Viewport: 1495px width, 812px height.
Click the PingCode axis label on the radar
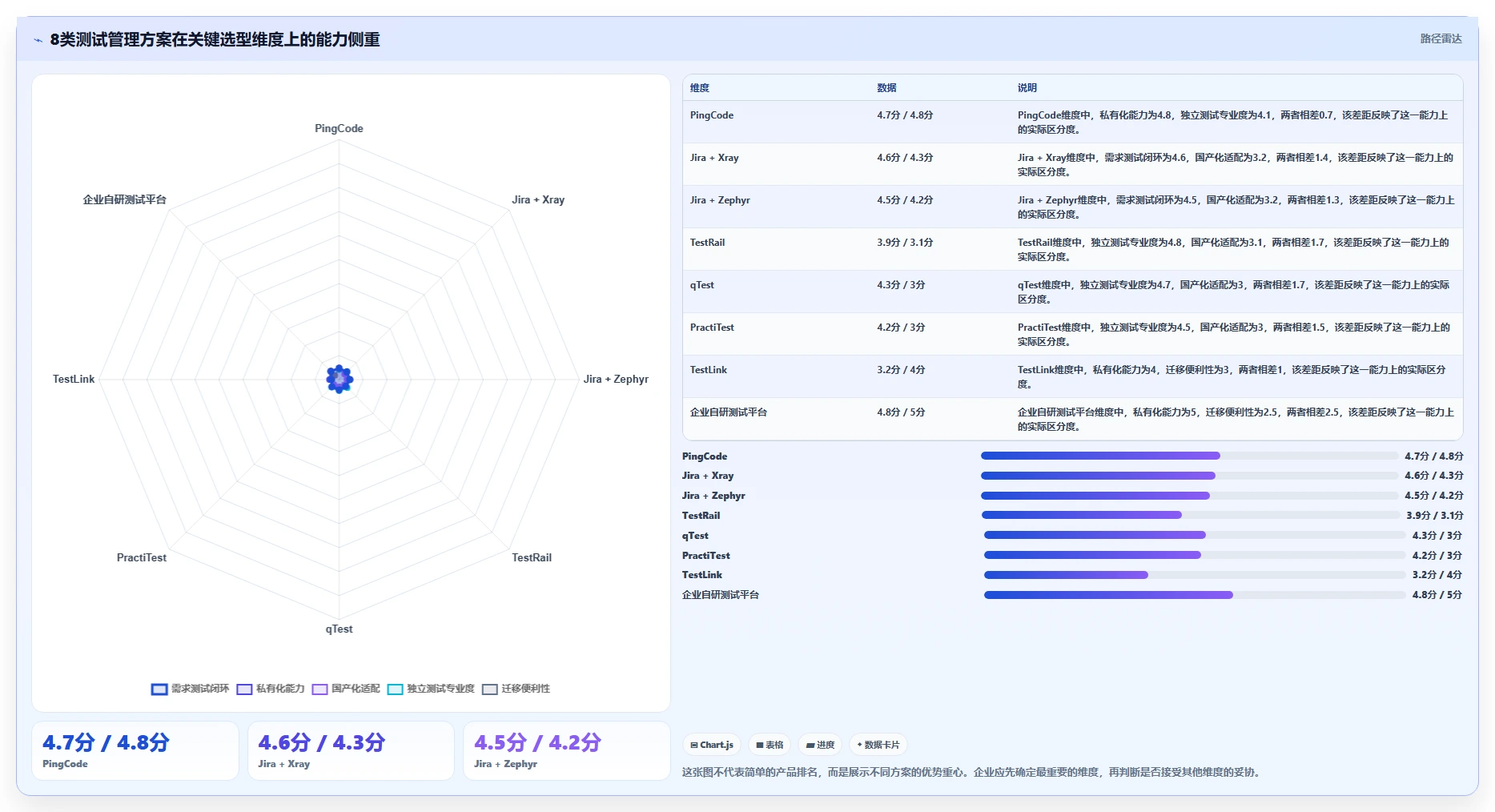tap(339, 128)
